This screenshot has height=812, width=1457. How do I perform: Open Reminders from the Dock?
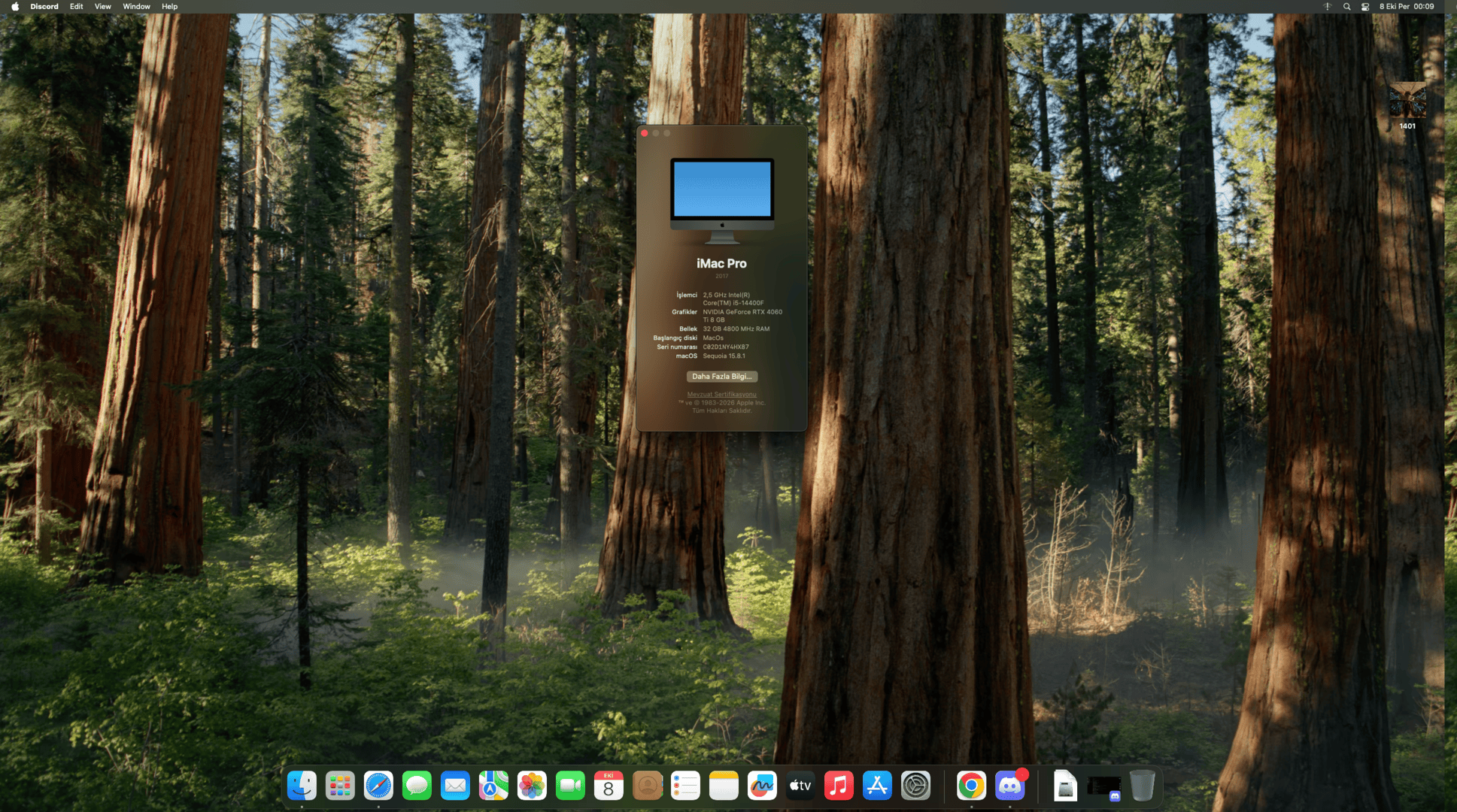(x=685, y=786)
